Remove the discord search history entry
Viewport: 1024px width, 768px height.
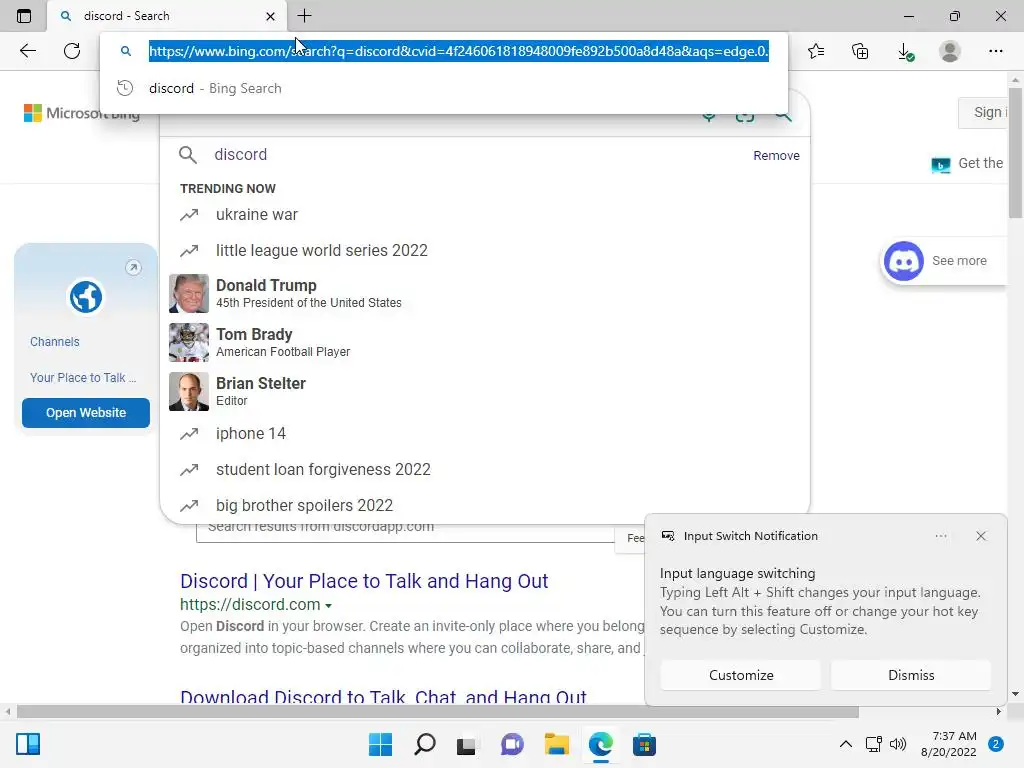776,155
